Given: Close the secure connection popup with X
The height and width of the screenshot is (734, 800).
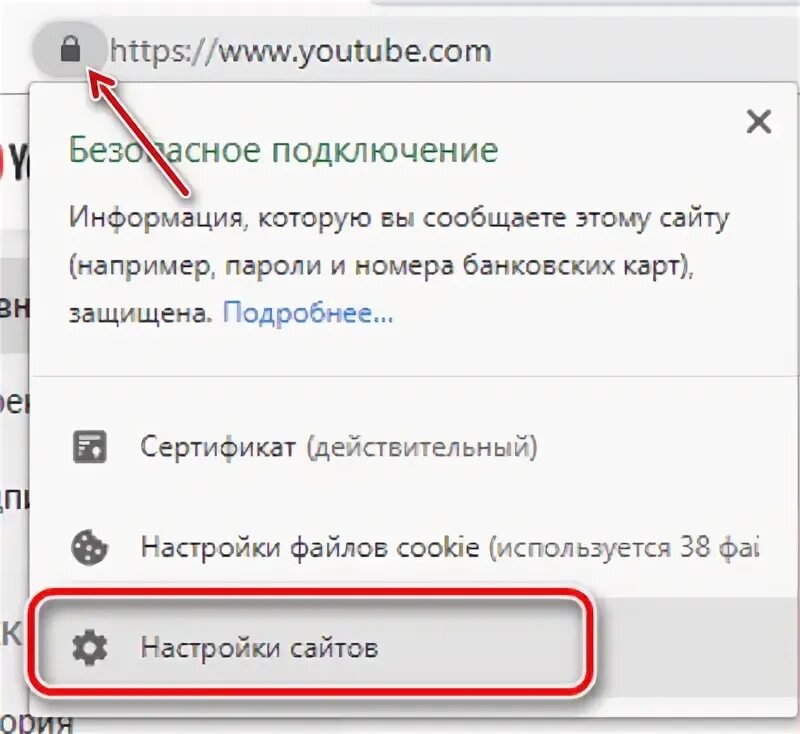Looking at the screenshot, I should pyautogui.click(x=758, y=122).
